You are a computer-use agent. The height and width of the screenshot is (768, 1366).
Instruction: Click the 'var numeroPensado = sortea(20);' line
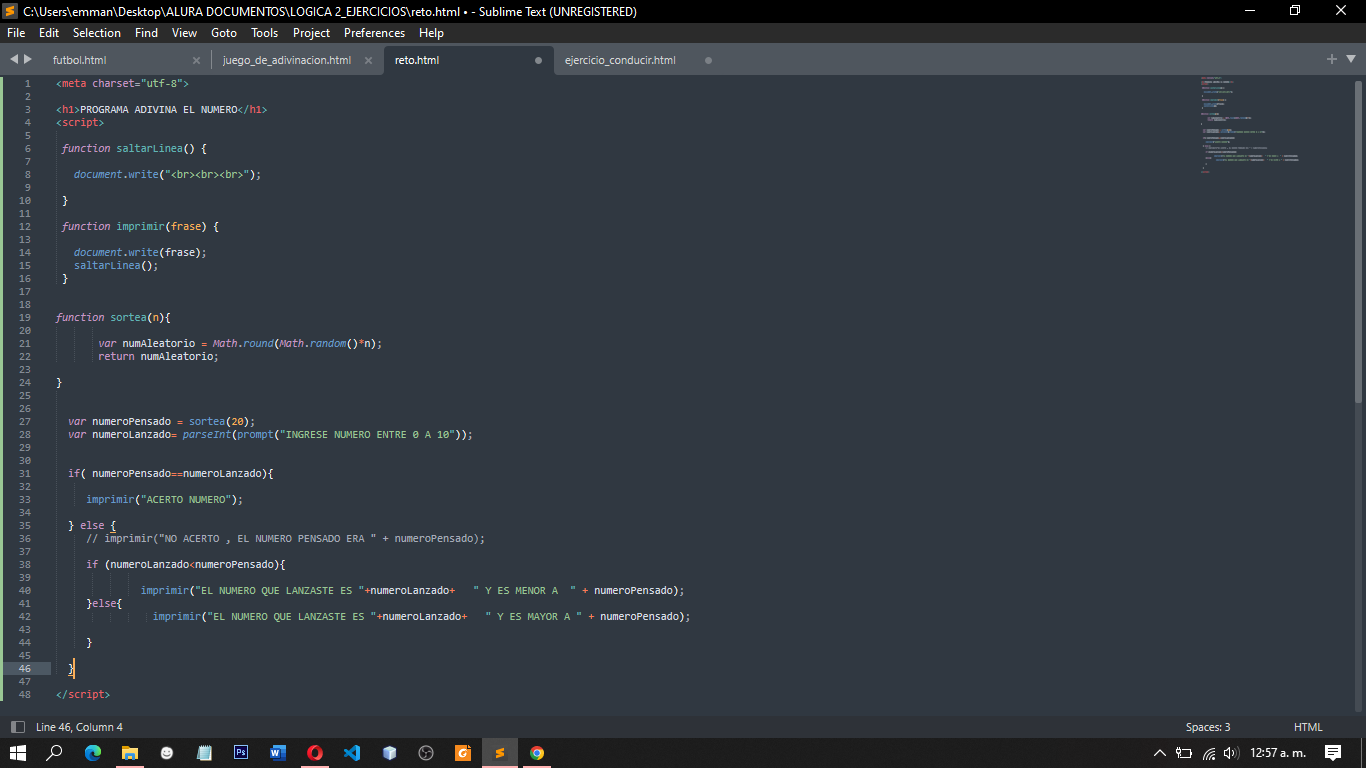tap(162, 421)
